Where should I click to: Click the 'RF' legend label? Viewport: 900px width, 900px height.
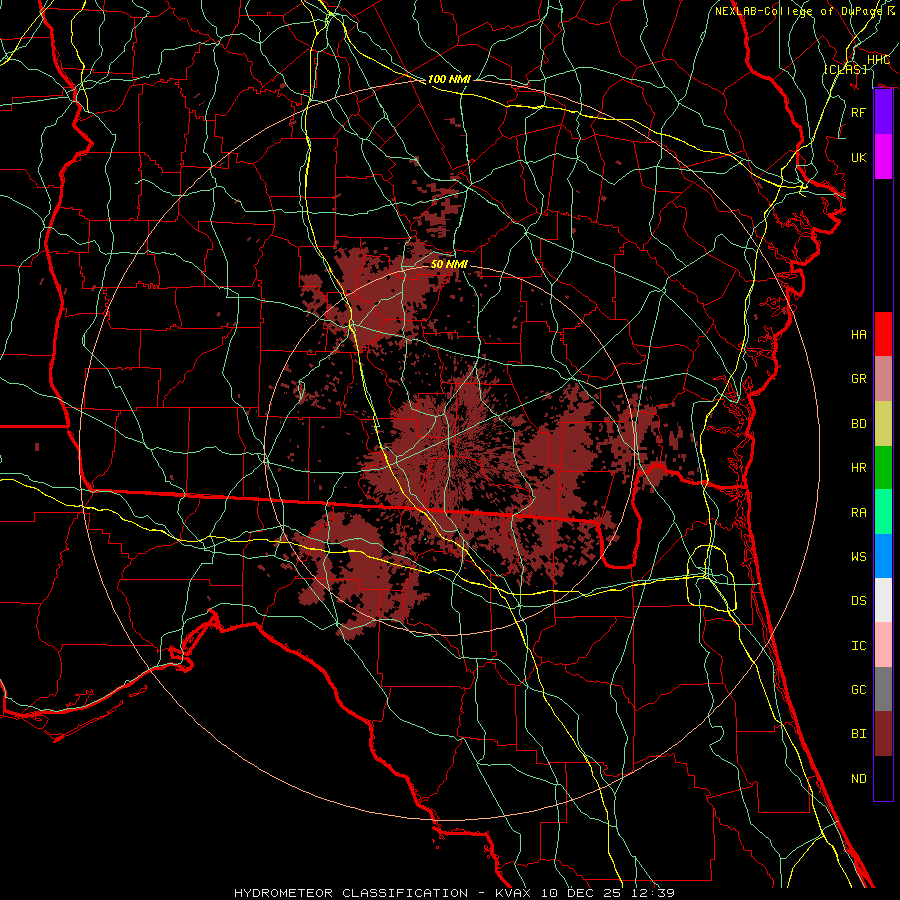859,112
